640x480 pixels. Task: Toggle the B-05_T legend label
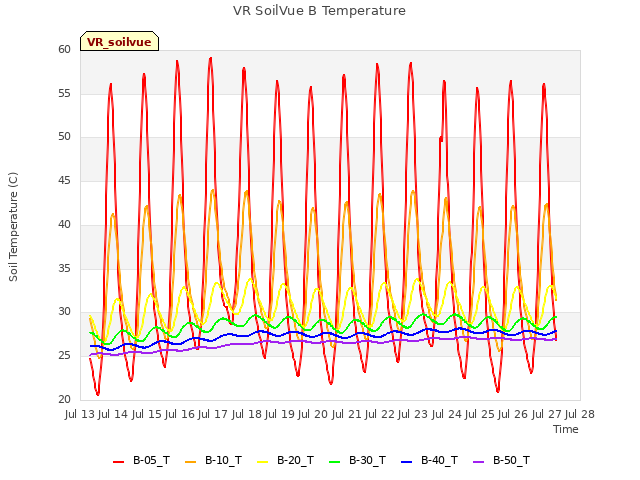151,460
